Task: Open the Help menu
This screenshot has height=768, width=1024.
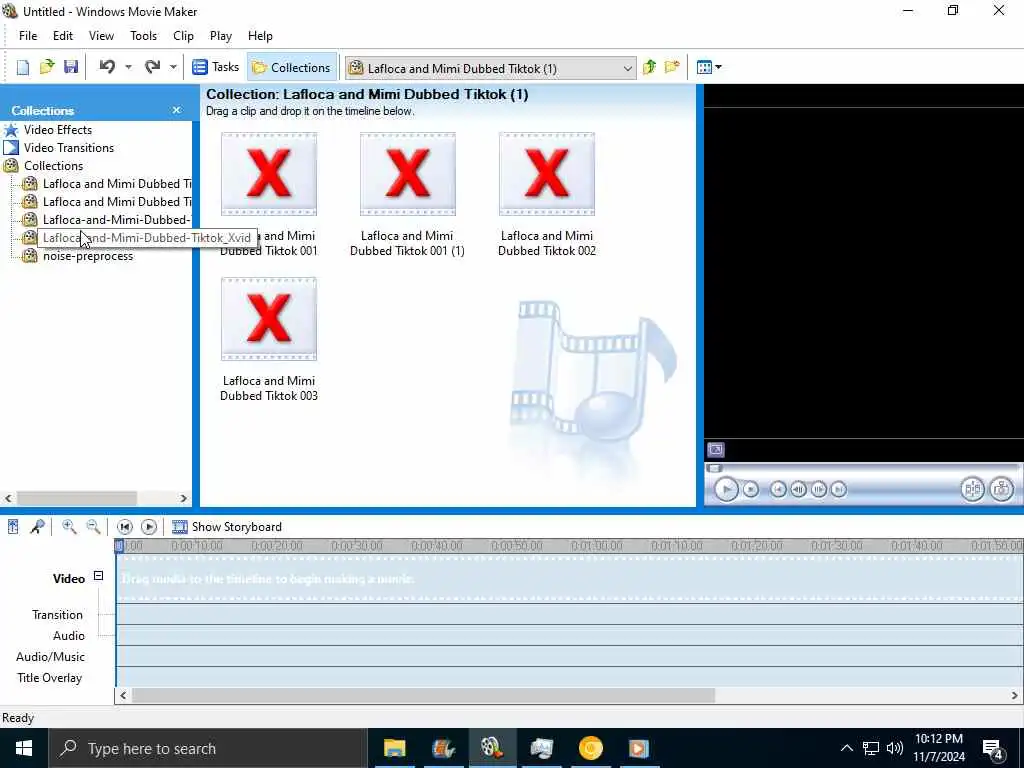Action: pos(260,36)
